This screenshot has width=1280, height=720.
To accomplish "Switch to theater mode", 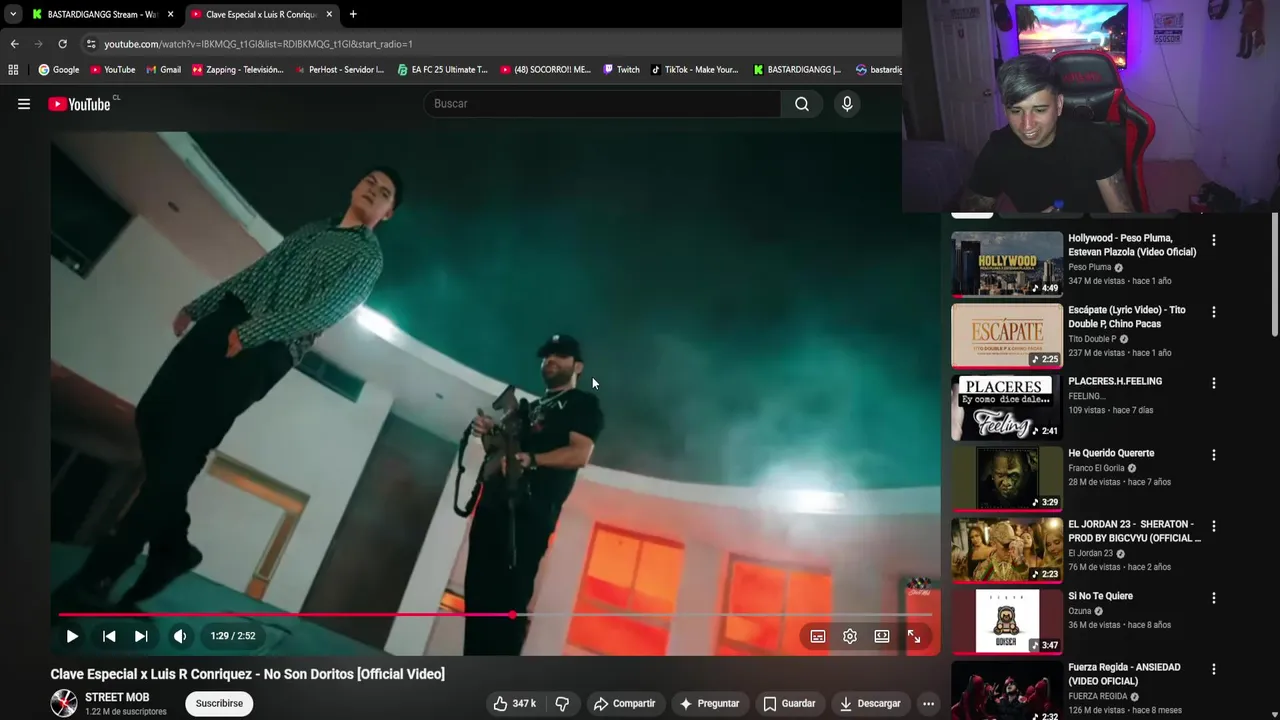I will (882, 636).
